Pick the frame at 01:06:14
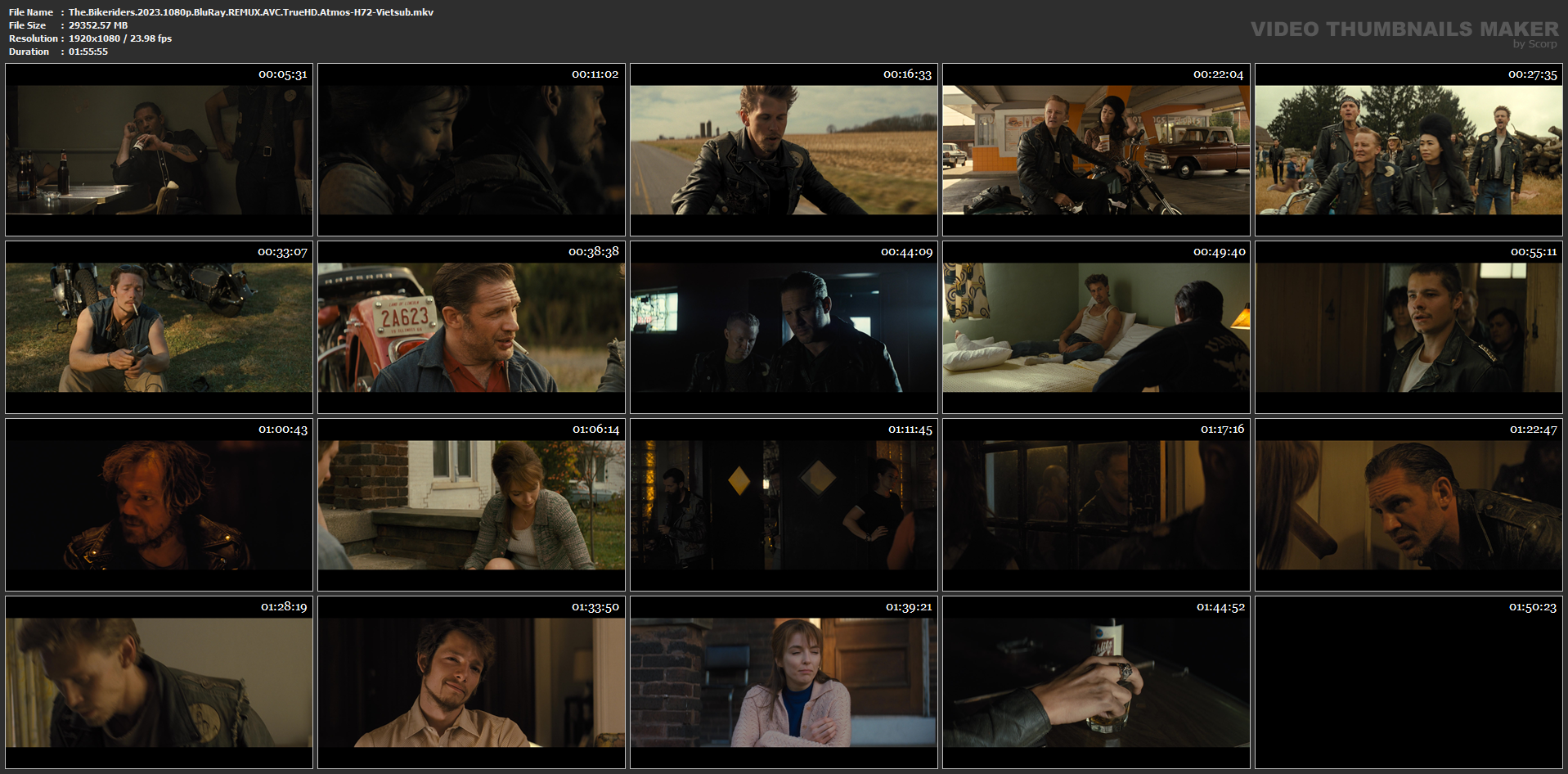Image resolution: width=1568 pixels, height=774 pixels. pos(471,505)
